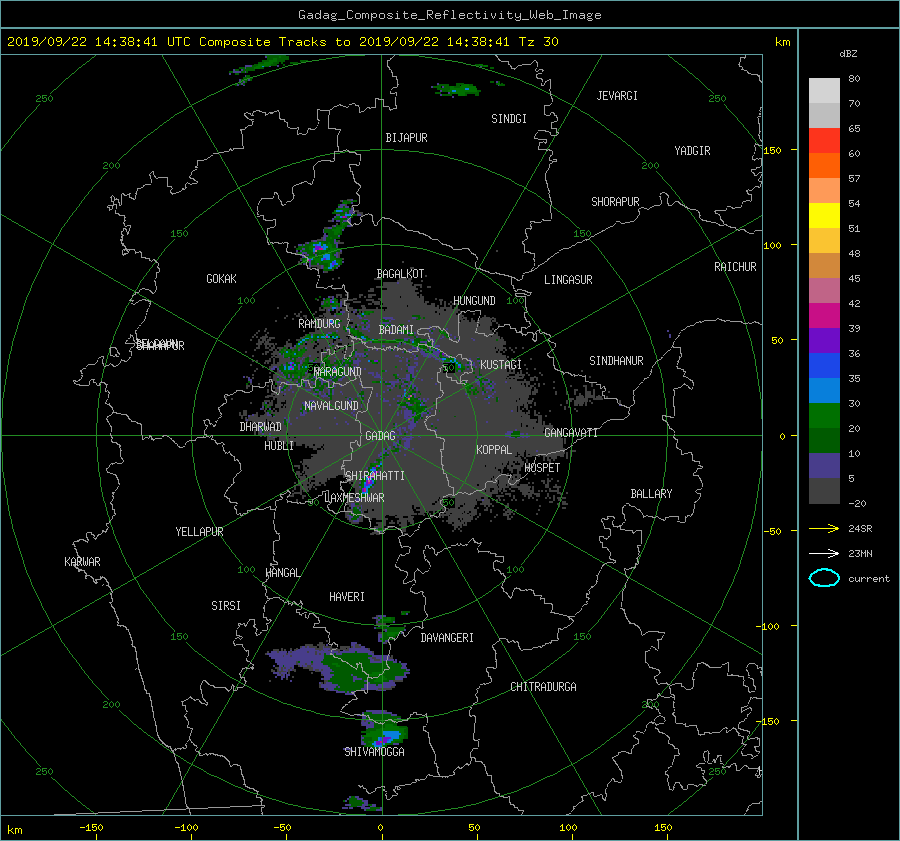Click the HUBLI city label
The image size is (900, 841).
(279, 446)
